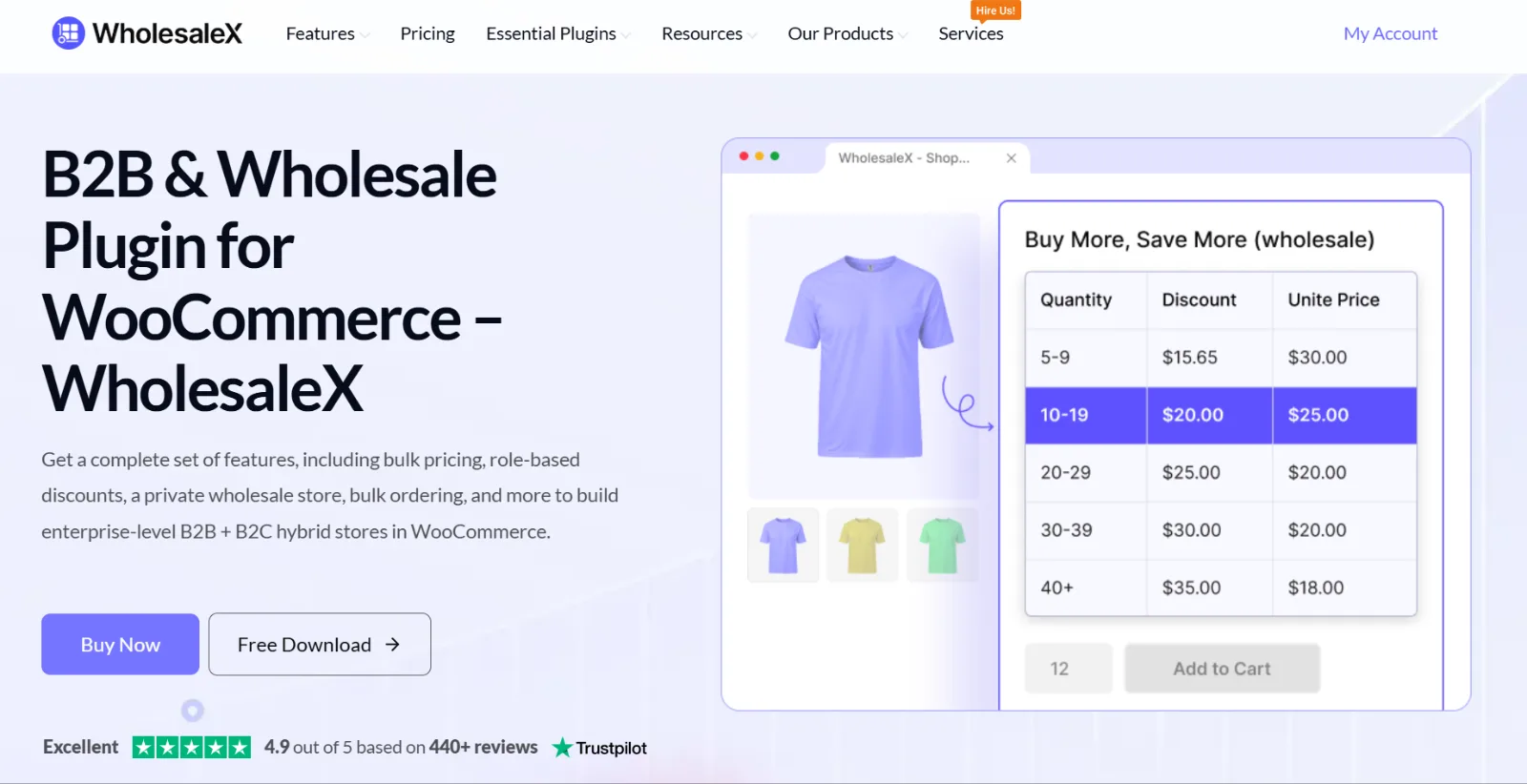Image resolution: width=1527 pixels, height=784 pixels.
Task: Select the purple t-shirt thumbnail
Action: coord(784,545)
